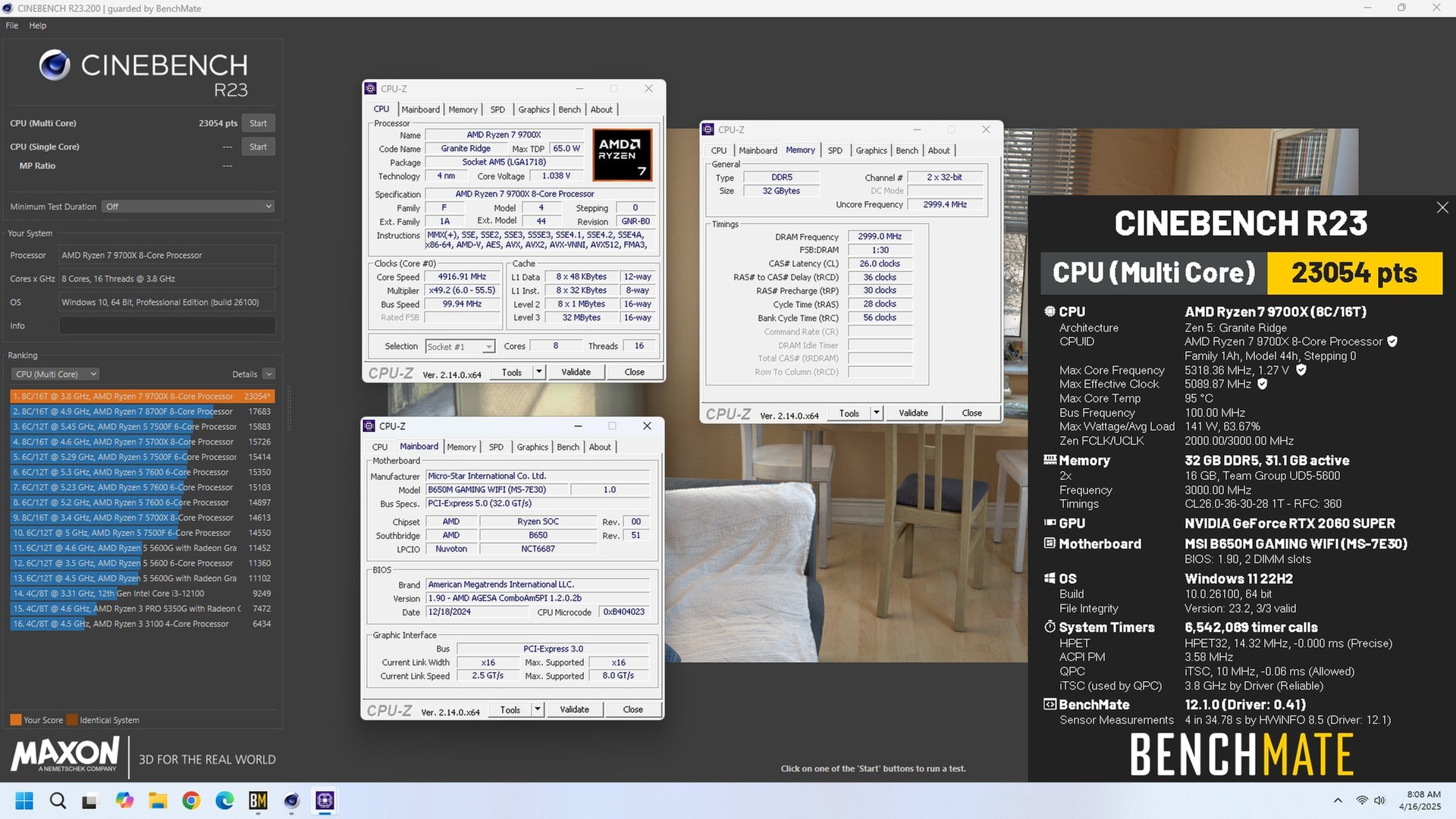Click CPU-Z icon in Memory window title
The height and width of the screenshot is (819, 1456).
click(x=708, y=130)
